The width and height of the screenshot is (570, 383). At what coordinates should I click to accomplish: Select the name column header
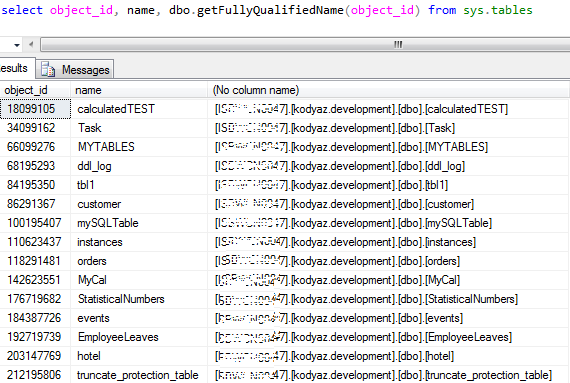[139, 90]
